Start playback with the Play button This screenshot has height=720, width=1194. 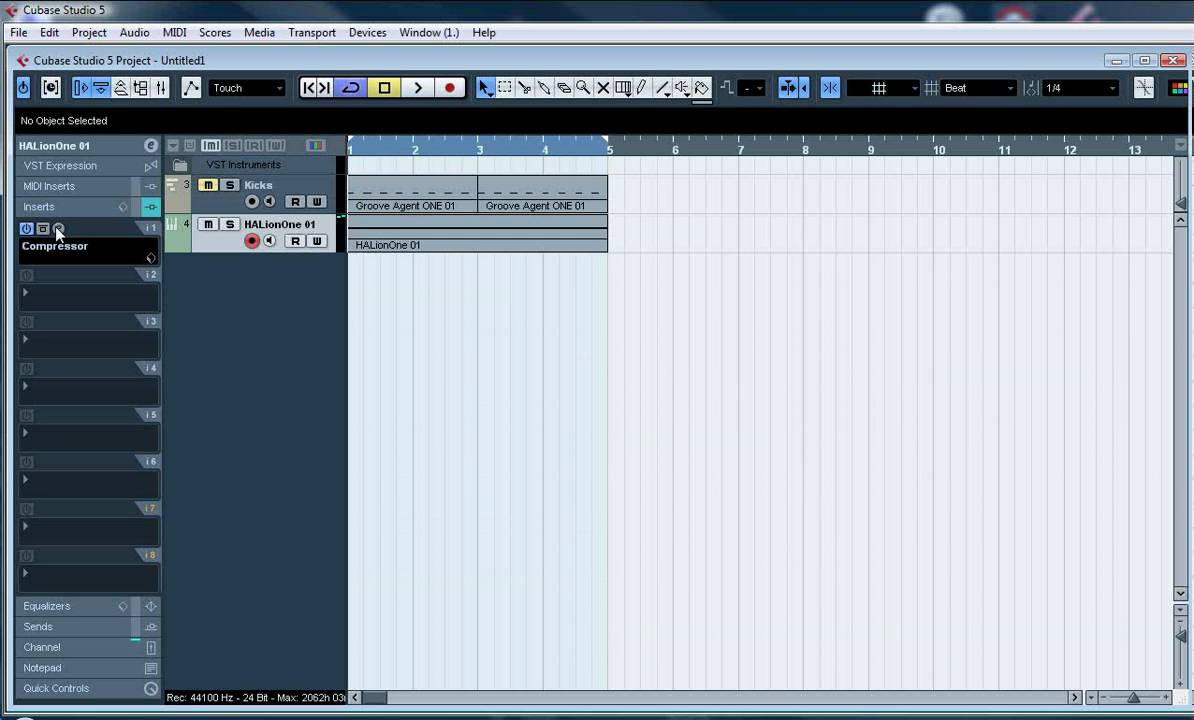point(417,88)
